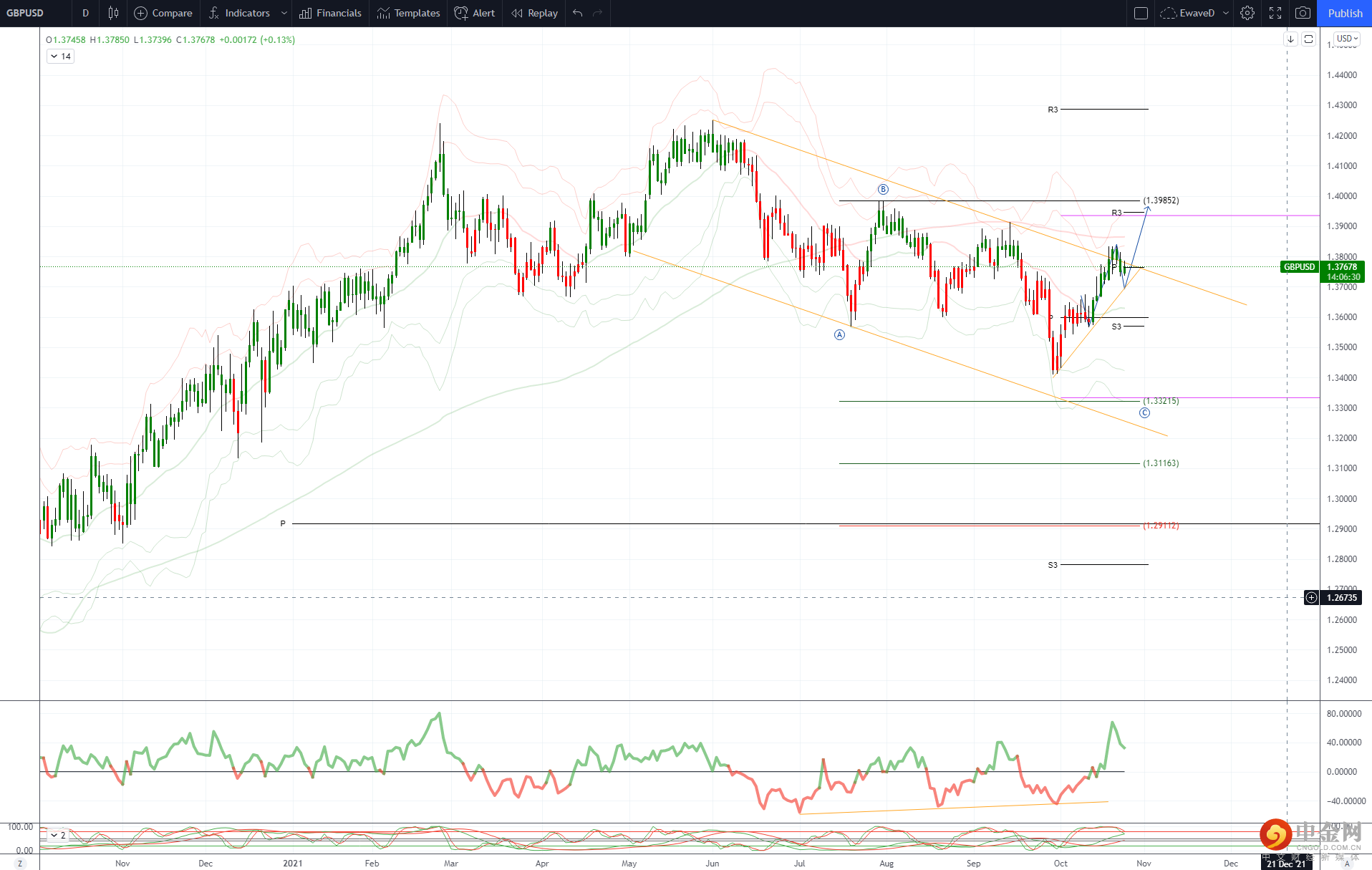Click the O1.37458 open price value

click(x=66, y=39)
